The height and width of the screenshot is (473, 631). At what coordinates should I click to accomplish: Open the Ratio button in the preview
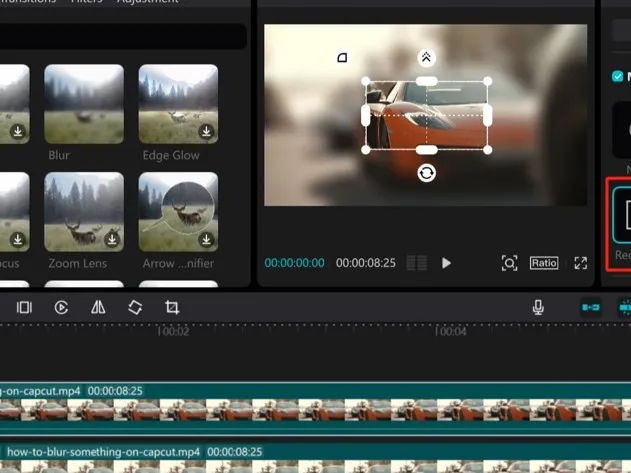coord(544,263)
